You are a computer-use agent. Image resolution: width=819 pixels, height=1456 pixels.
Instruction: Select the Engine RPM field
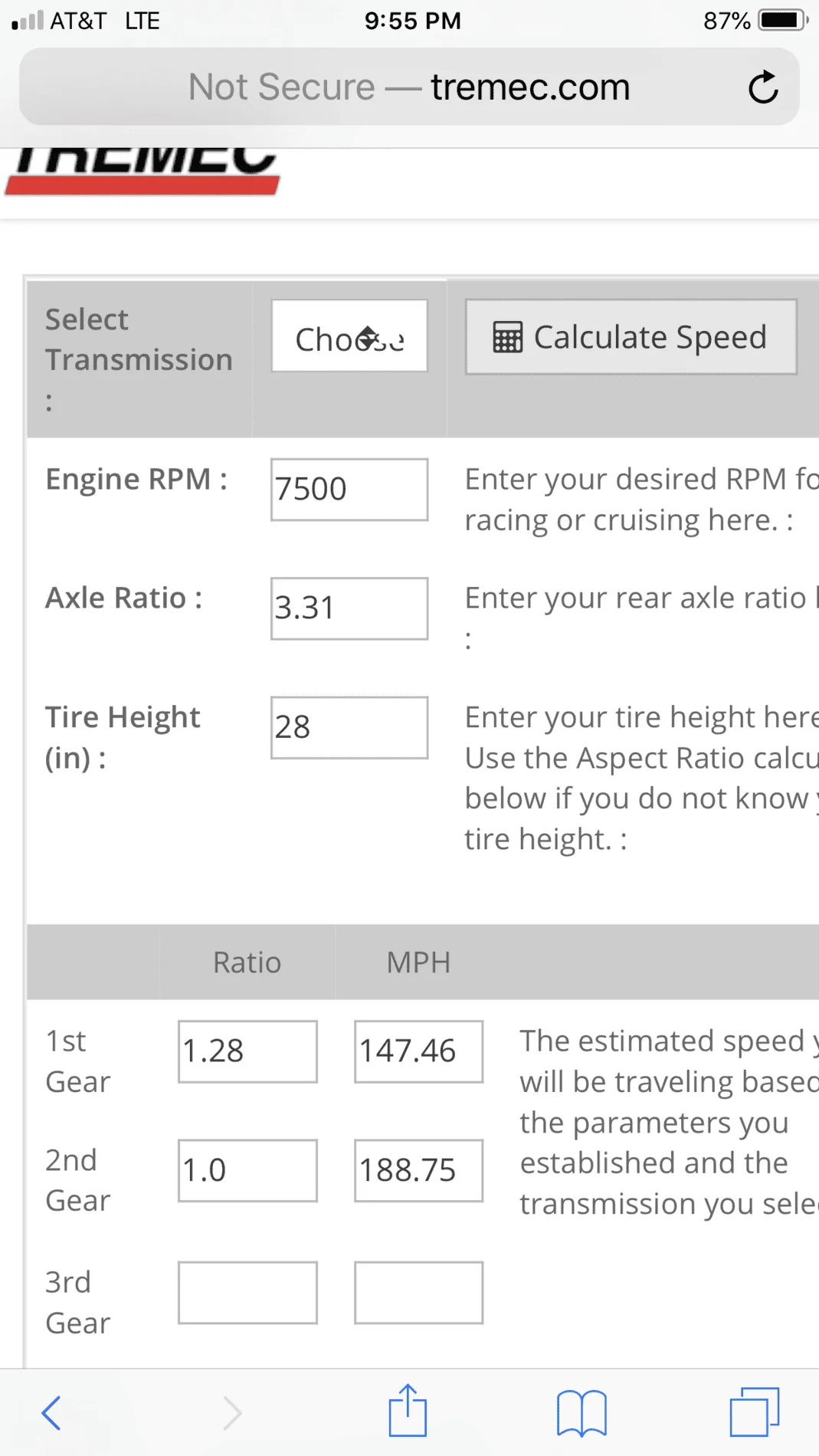tap(349, 490)
